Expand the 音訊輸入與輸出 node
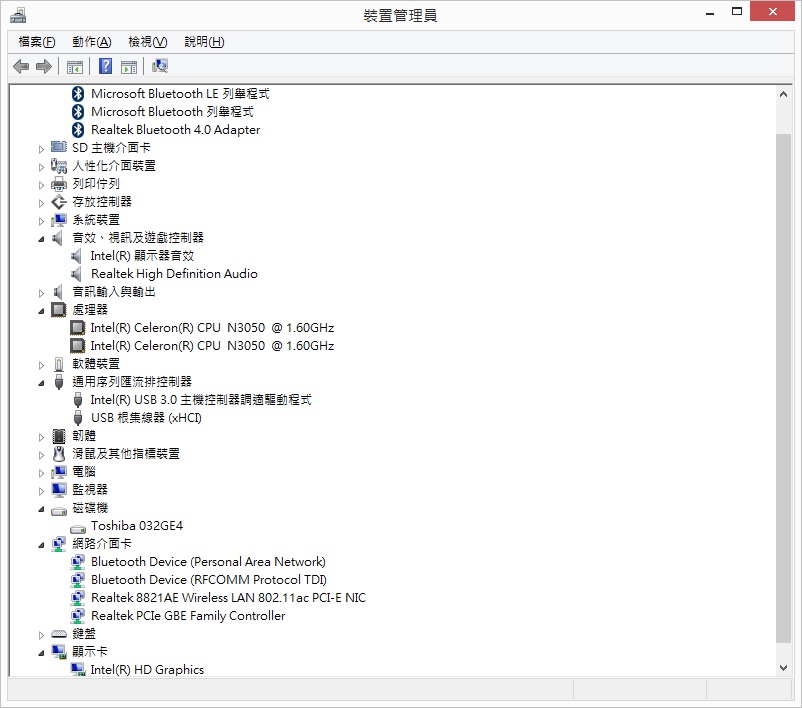 tap(41, 293)
